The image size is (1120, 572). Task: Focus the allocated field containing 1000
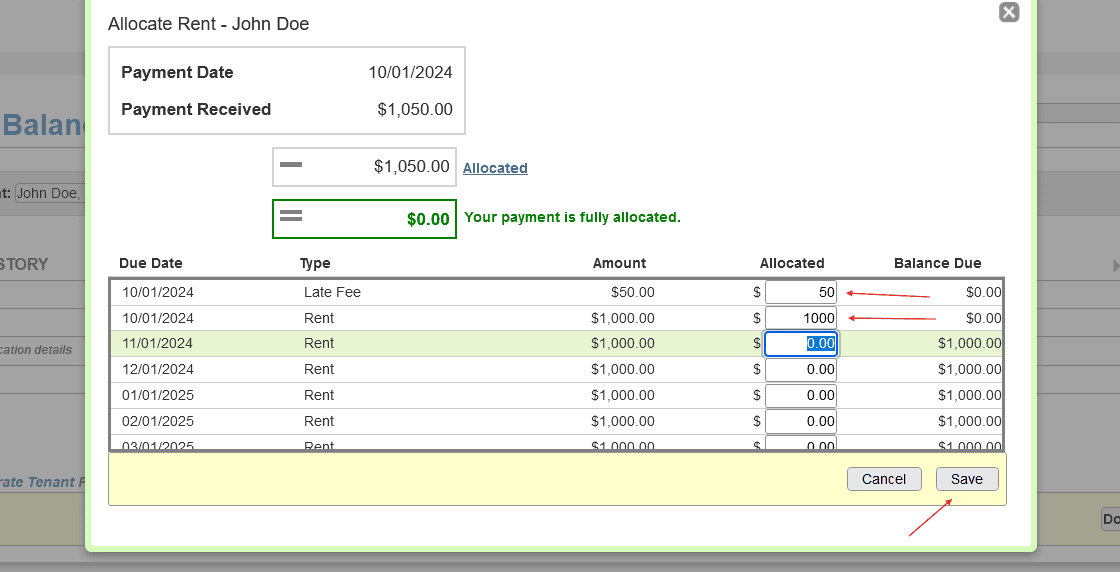[x=800, y=318]
